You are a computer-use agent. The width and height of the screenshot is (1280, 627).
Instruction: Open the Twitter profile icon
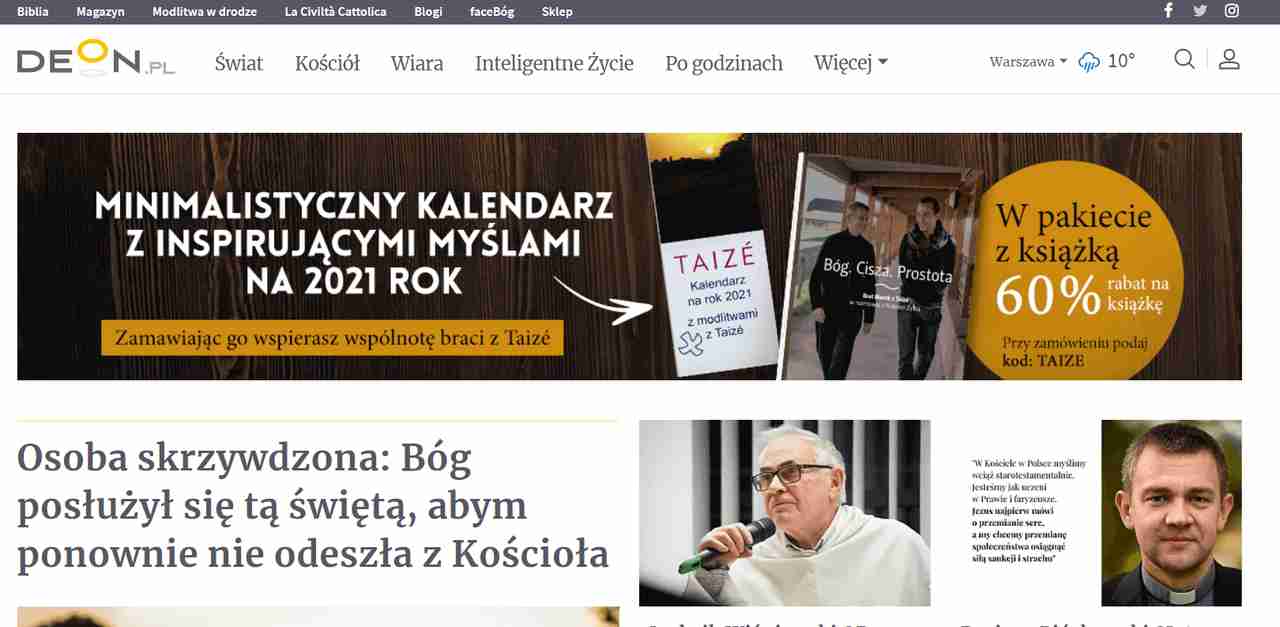pos(1200,11)
